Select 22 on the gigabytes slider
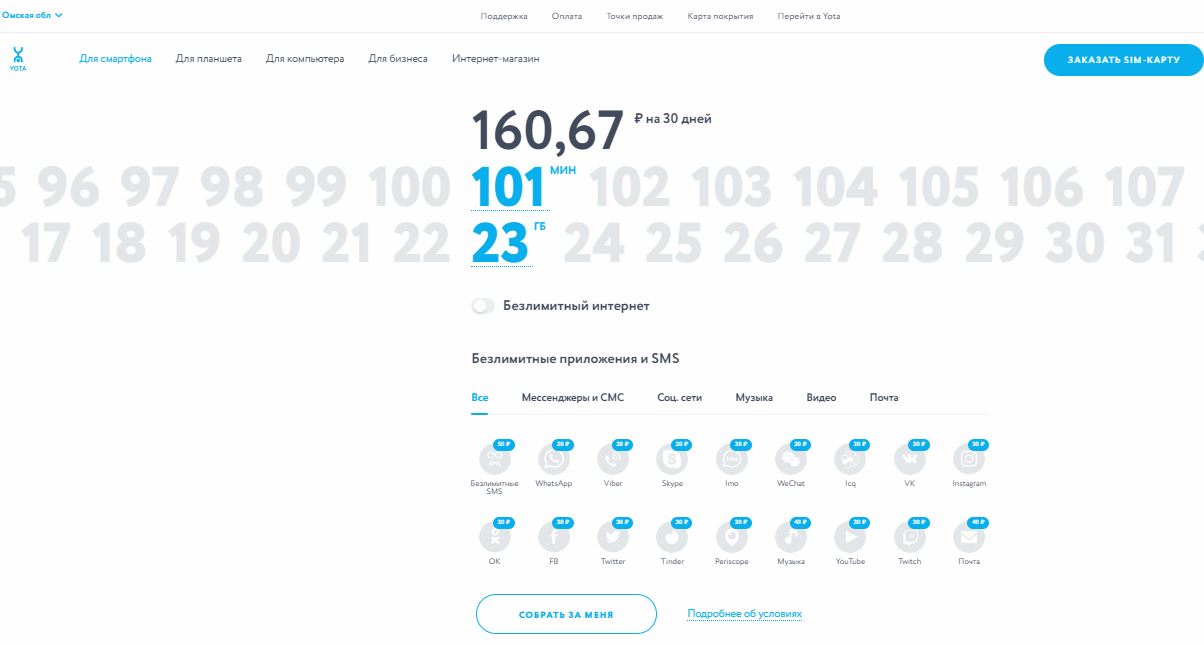This screenshot has height=645, width=1204. pos(422,243)
